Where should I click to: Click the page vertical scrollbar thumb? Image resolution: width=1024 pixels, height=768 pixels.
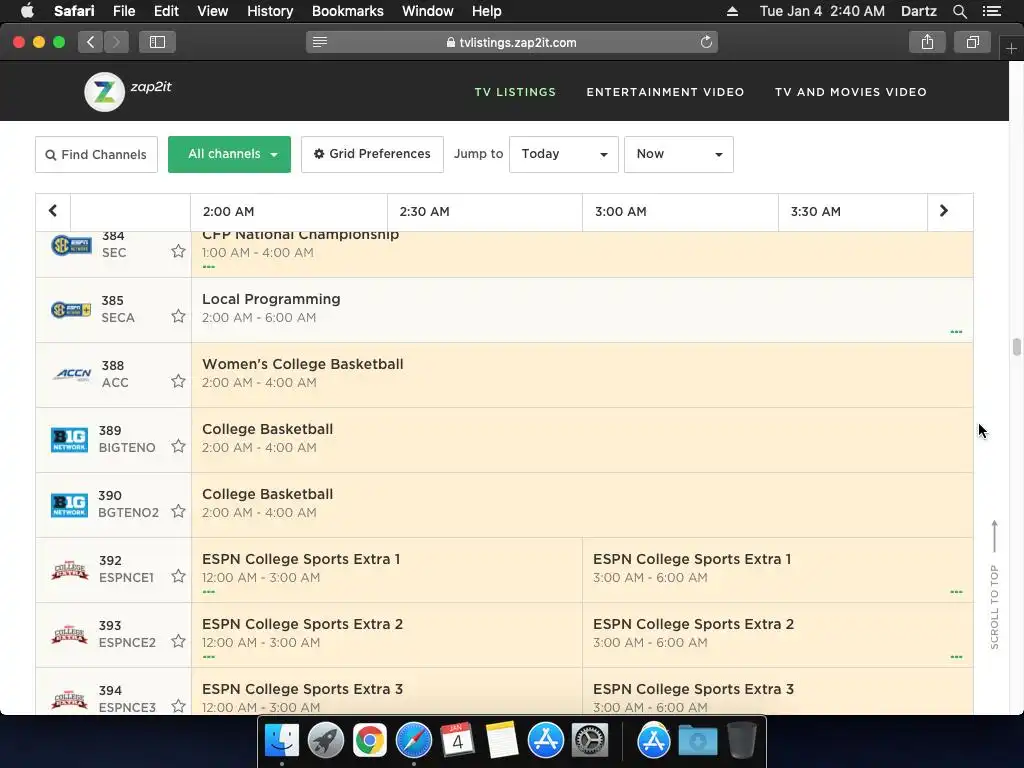(1016, 347)
